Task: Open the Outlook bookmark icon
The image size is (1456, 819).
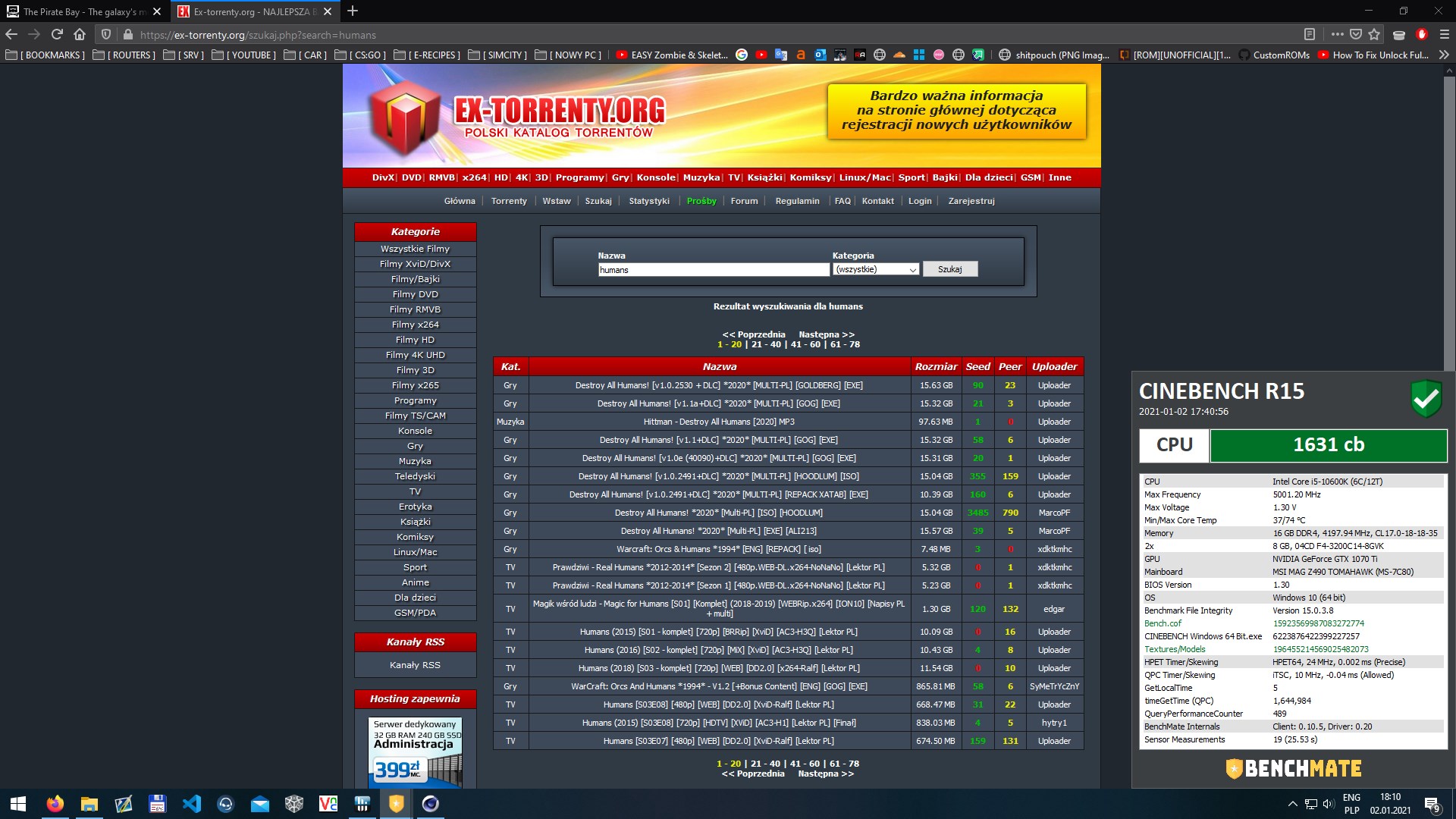Action: coord(821,55)
